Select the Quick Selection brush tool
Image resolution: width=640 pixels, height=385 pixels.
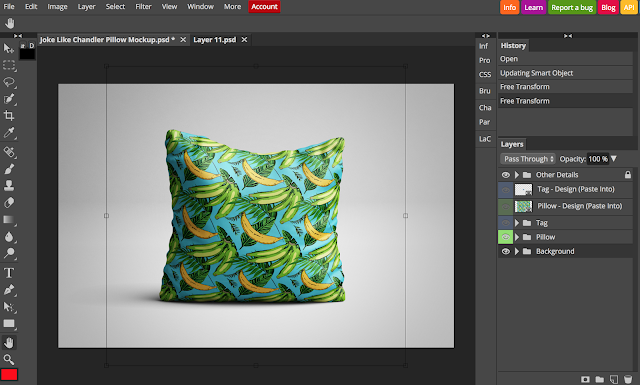[x=9, y=99]
